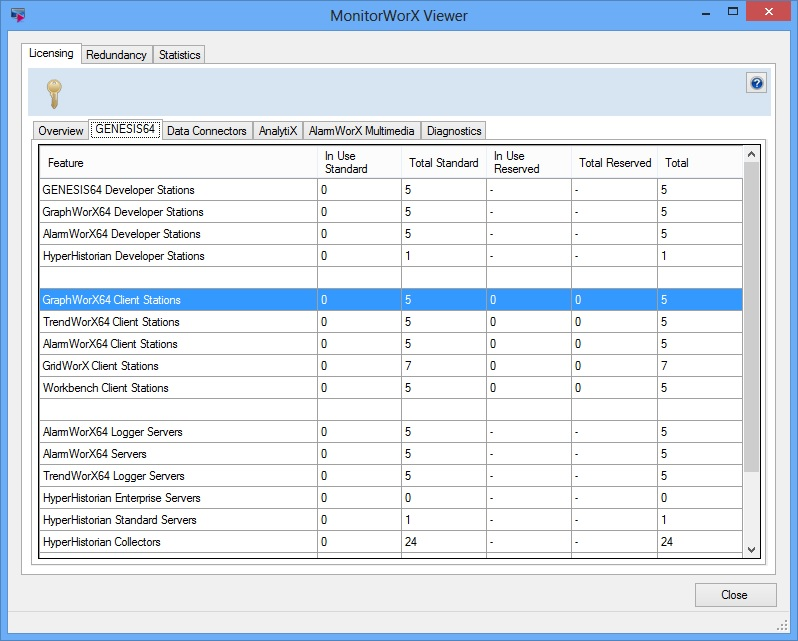
Task: Click the golden license key icon
Action: pyautogui.click(x=54, y=94)
